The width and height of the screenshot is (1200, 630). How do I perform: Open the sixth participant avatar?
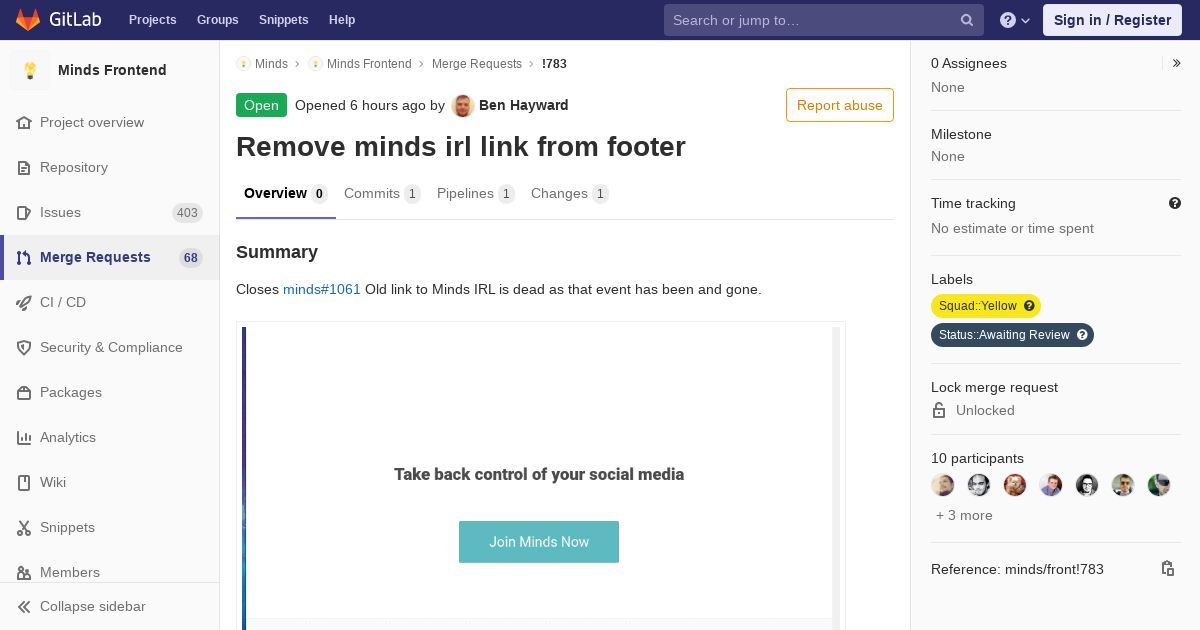click(x=1123, y=485)
